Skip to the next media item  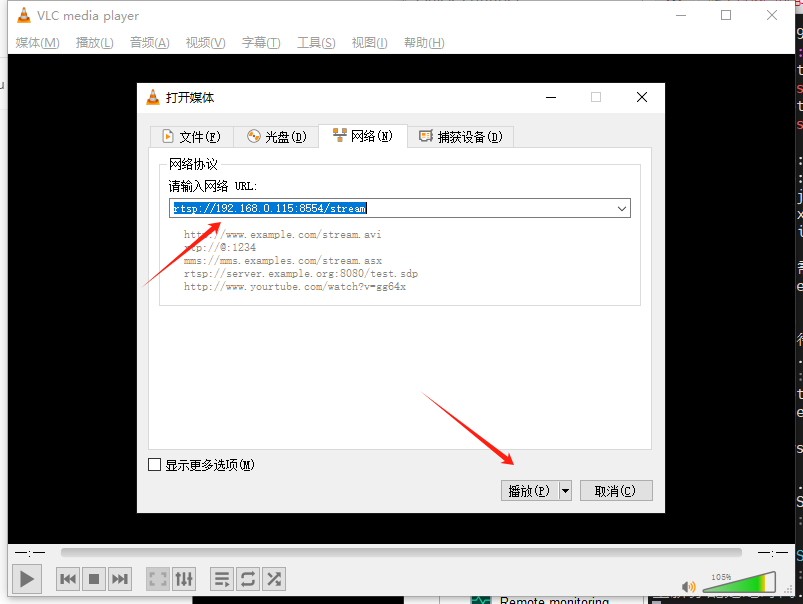pyautogui.click(x=120, y=578)
